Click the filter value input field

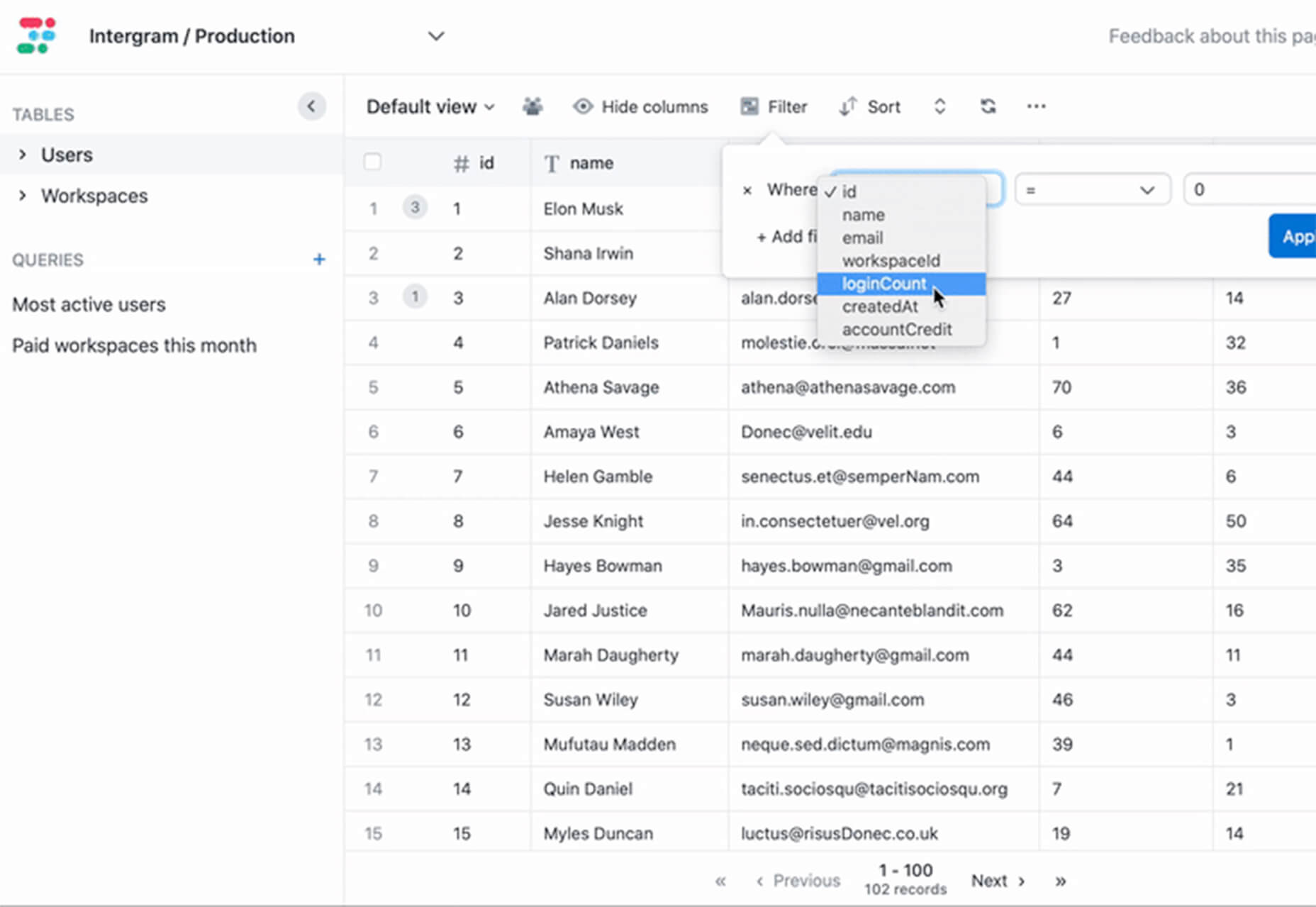[x=1249, y=190]
